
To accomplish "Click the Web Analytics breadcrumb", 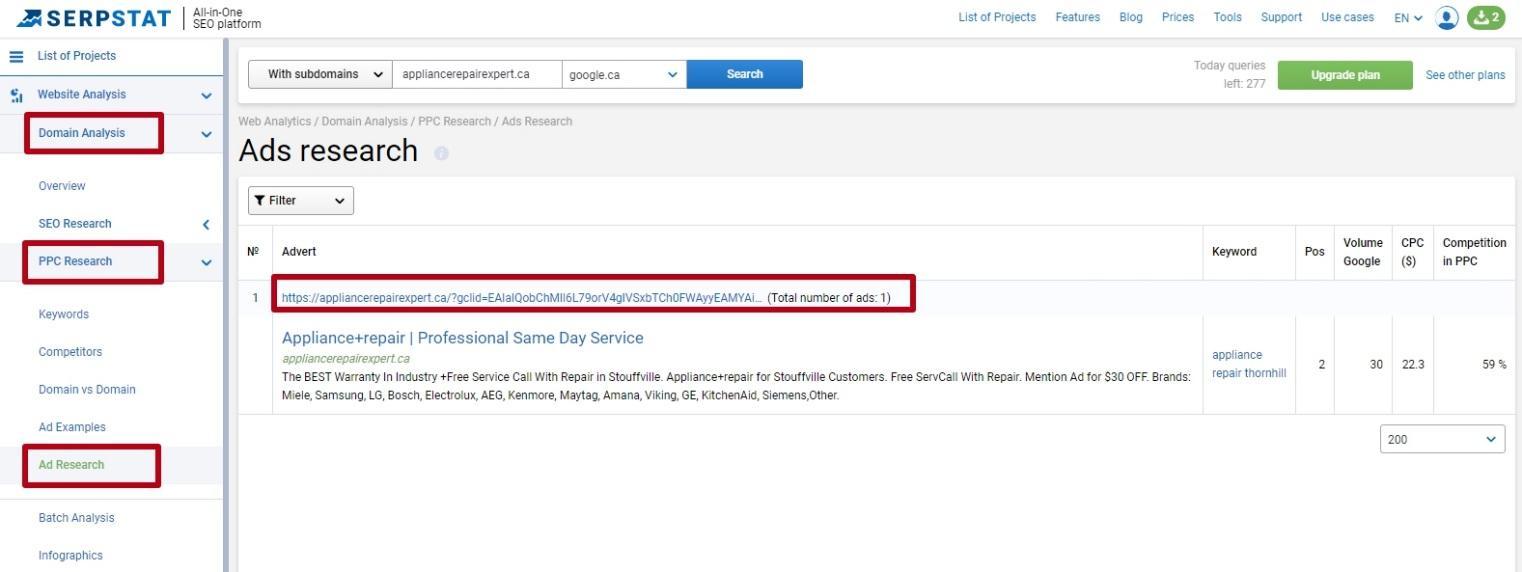I will tap(274, 122).
